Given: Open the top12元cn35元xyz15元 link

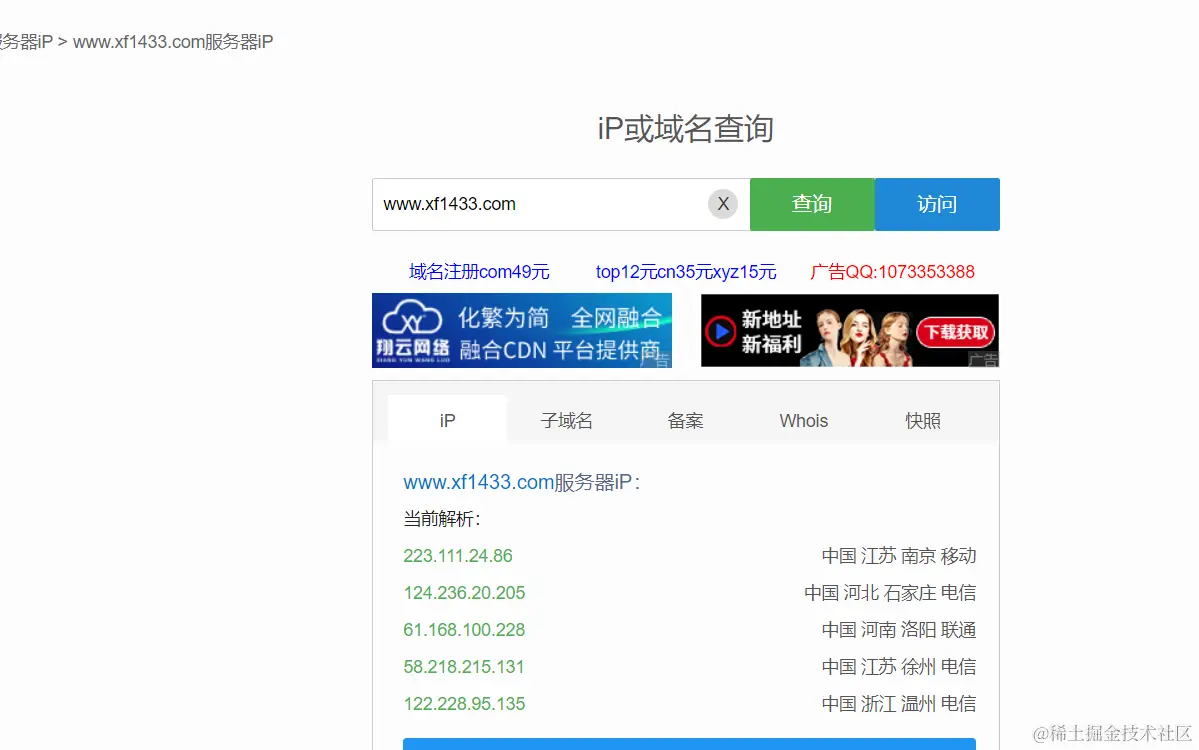Looking at the screenshot, I should tap(686, 271).
